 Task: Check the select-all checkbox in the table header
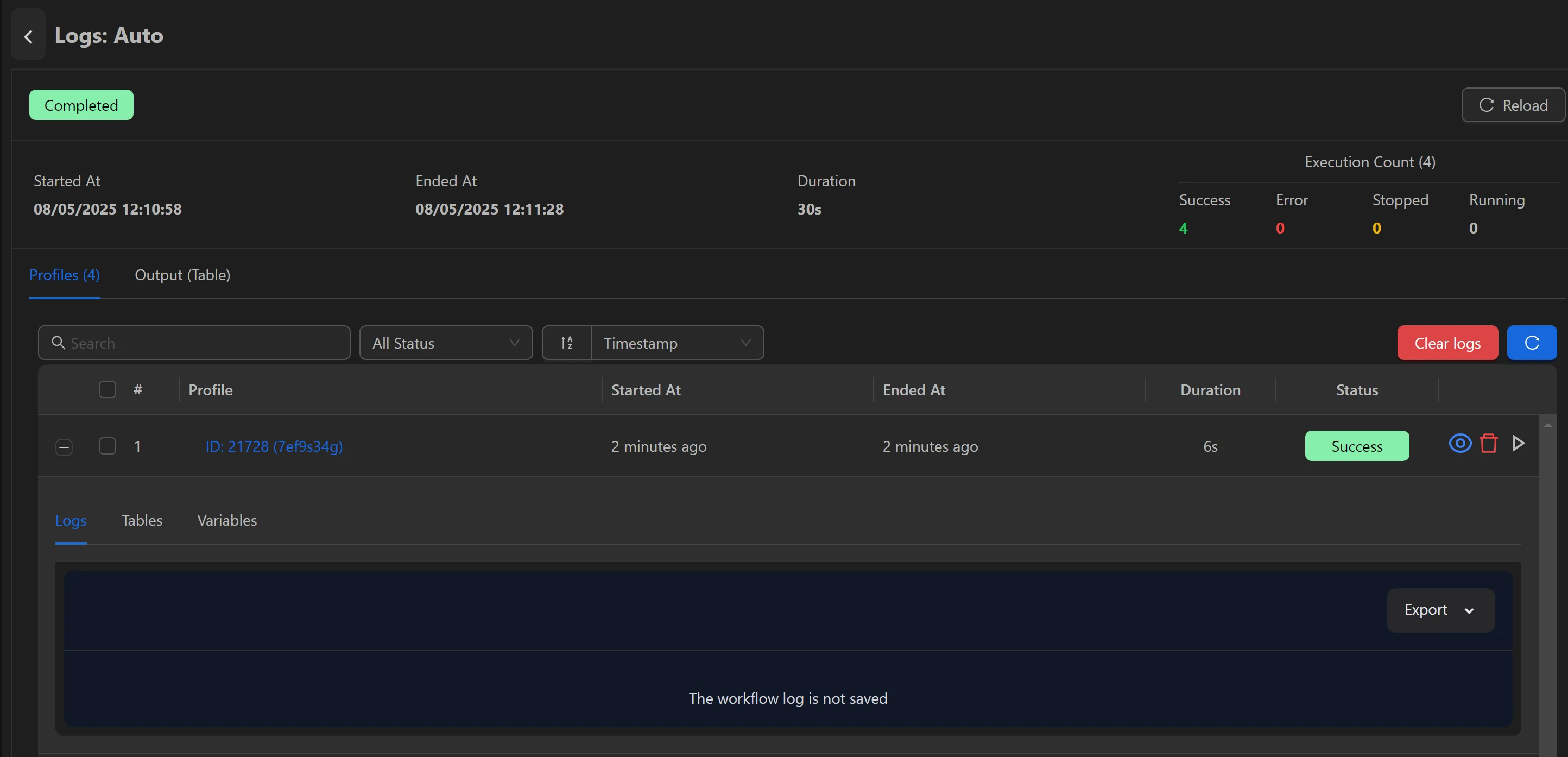[107, 389]
